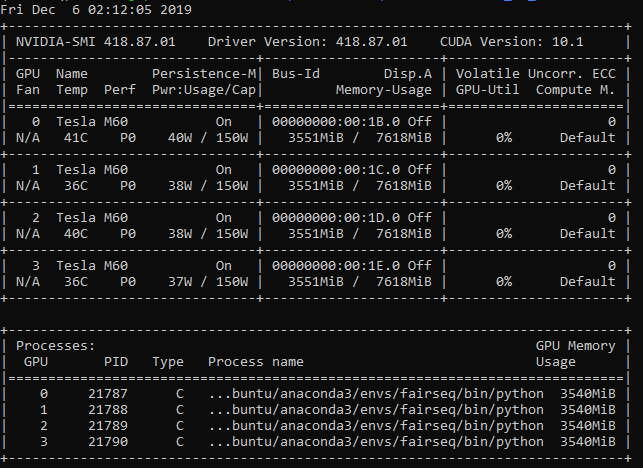643x468 pixels.
Task: Click the 'Disp.A' column header
Action: pyautogui.click(x=408, y=74)
